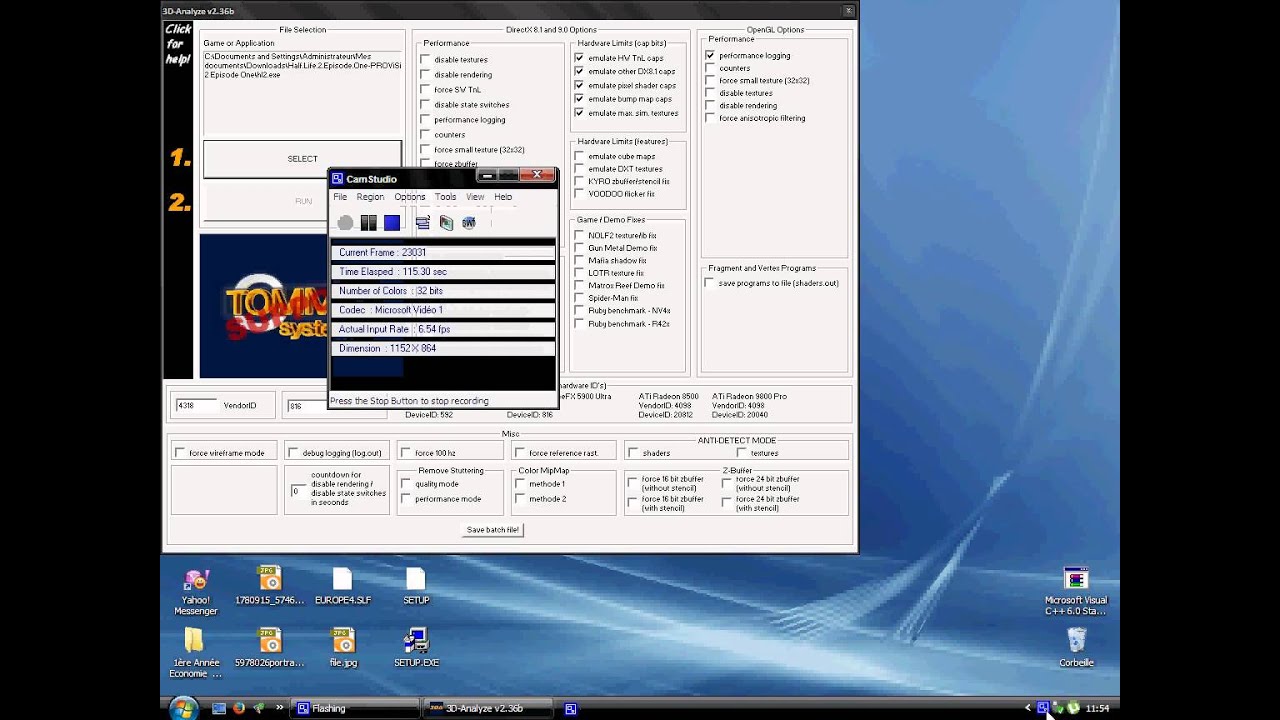Select SETUP.EXE installer icon on desktop
Screen dimensions: 1280x720
(x=416, y=648)
